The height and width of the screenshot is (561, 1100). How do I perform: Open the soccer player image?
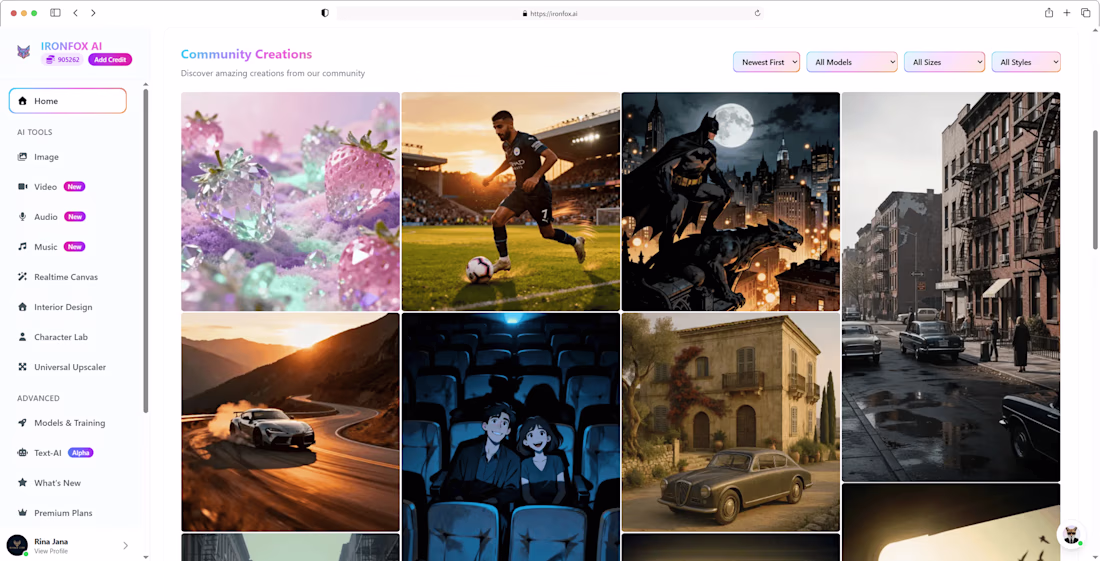511,201
